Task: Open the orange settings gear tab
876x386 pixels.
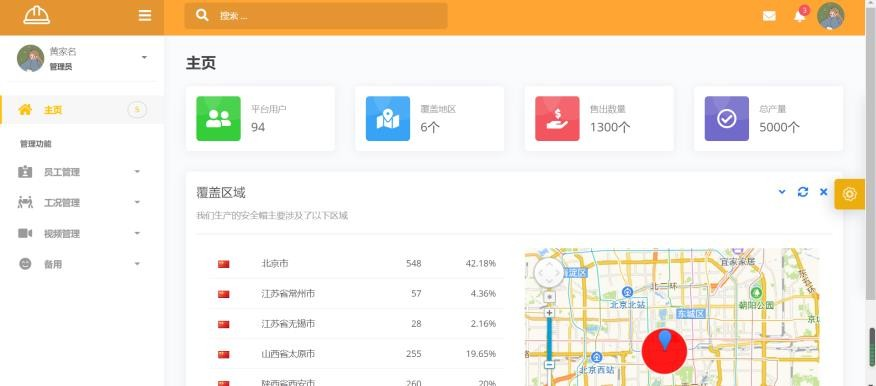Action: (850, 194)
